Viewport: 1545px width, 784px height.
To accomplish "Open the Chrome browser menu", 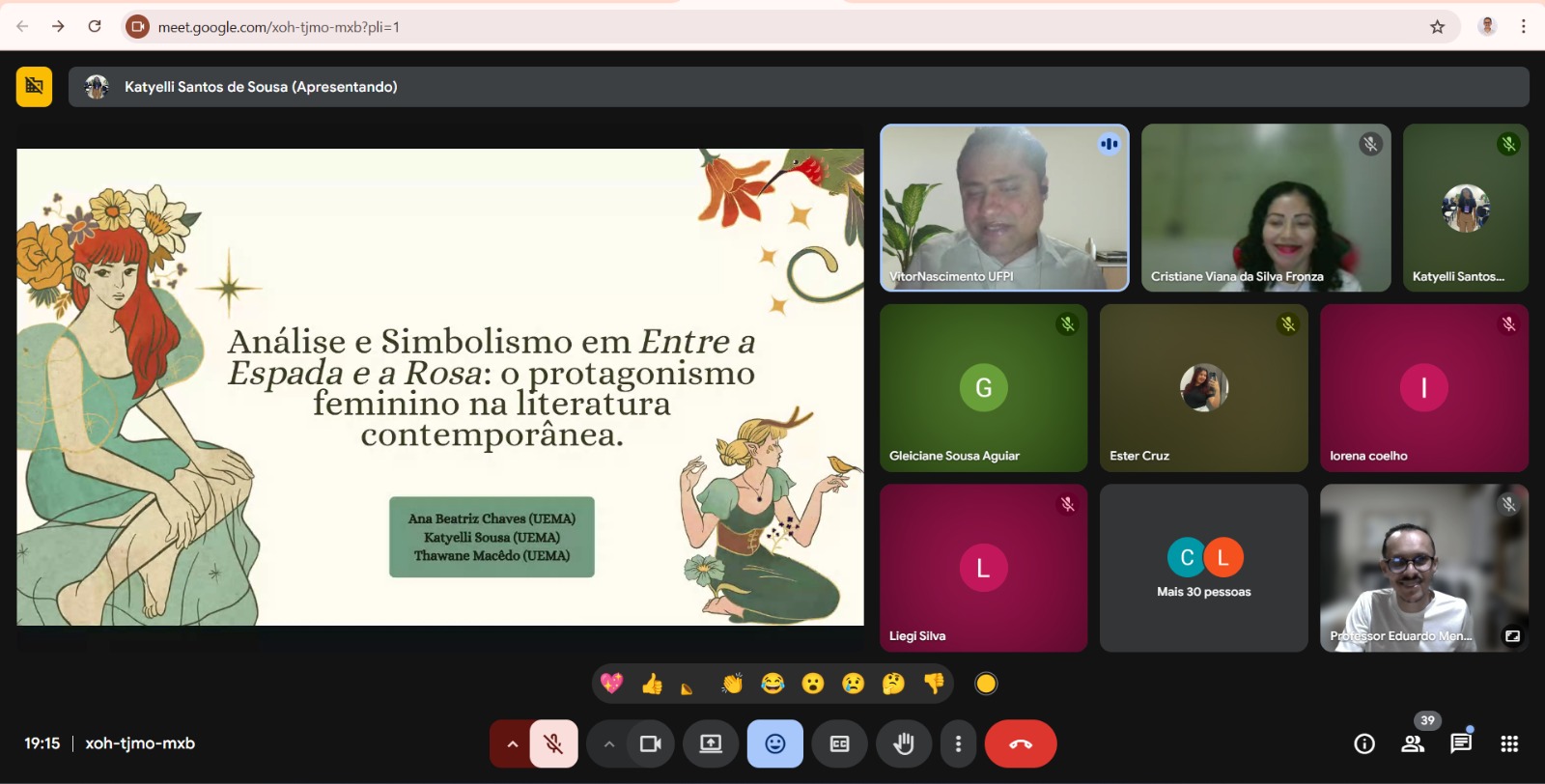I will coord(1523,26).
